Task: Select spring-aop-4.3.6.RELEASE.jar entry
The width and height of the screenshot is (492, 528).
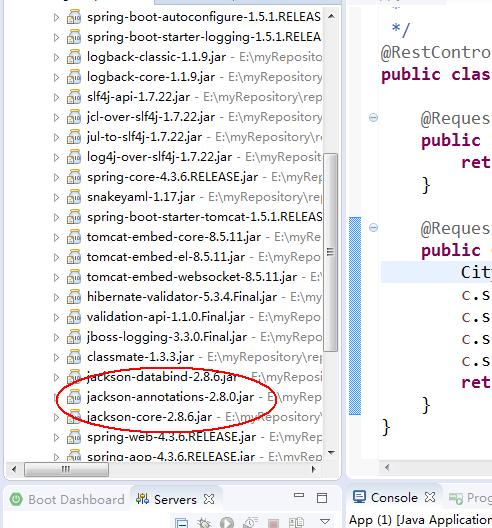Action: 171,456
